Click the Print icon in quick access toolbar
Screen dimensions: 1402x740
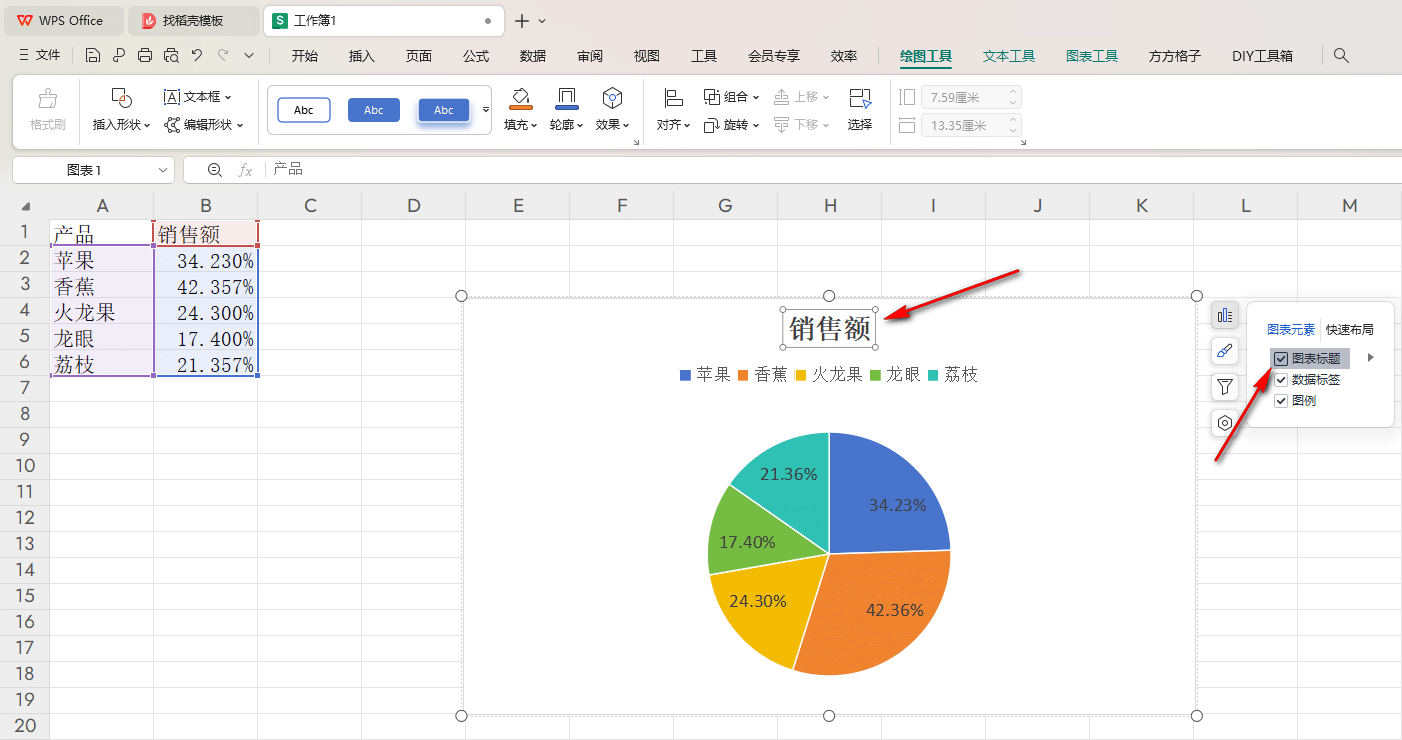point(145,56)
